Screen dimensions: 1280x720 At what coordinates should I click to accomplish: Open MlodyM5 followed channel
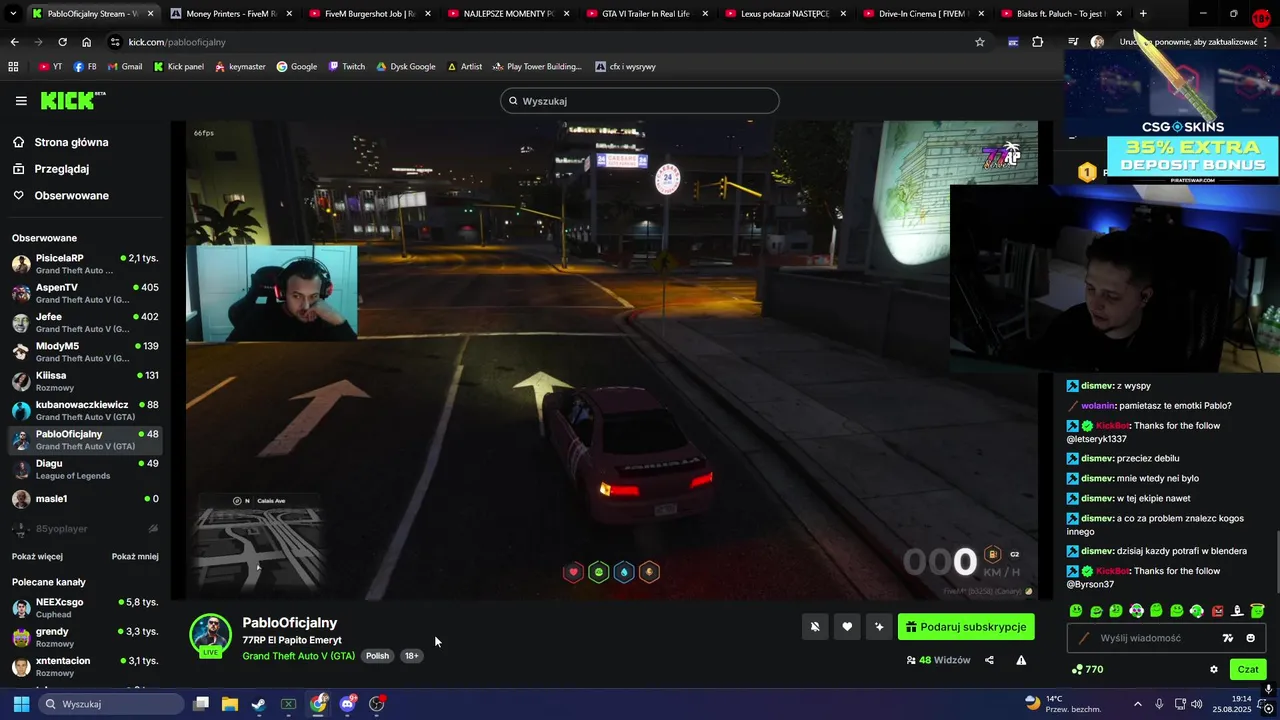tap(85, 352)
